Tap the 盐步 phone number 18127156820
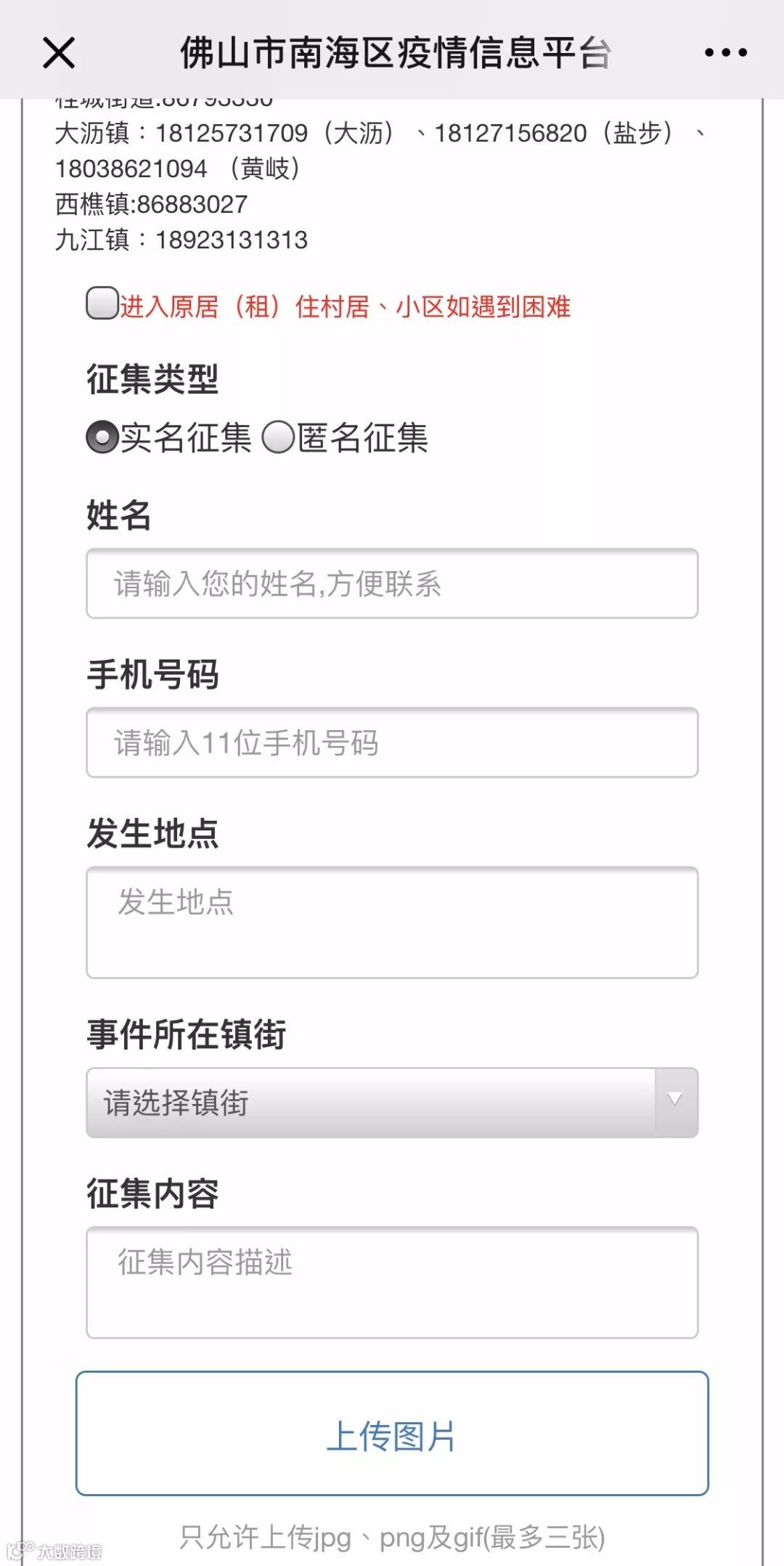 [510, 134]
